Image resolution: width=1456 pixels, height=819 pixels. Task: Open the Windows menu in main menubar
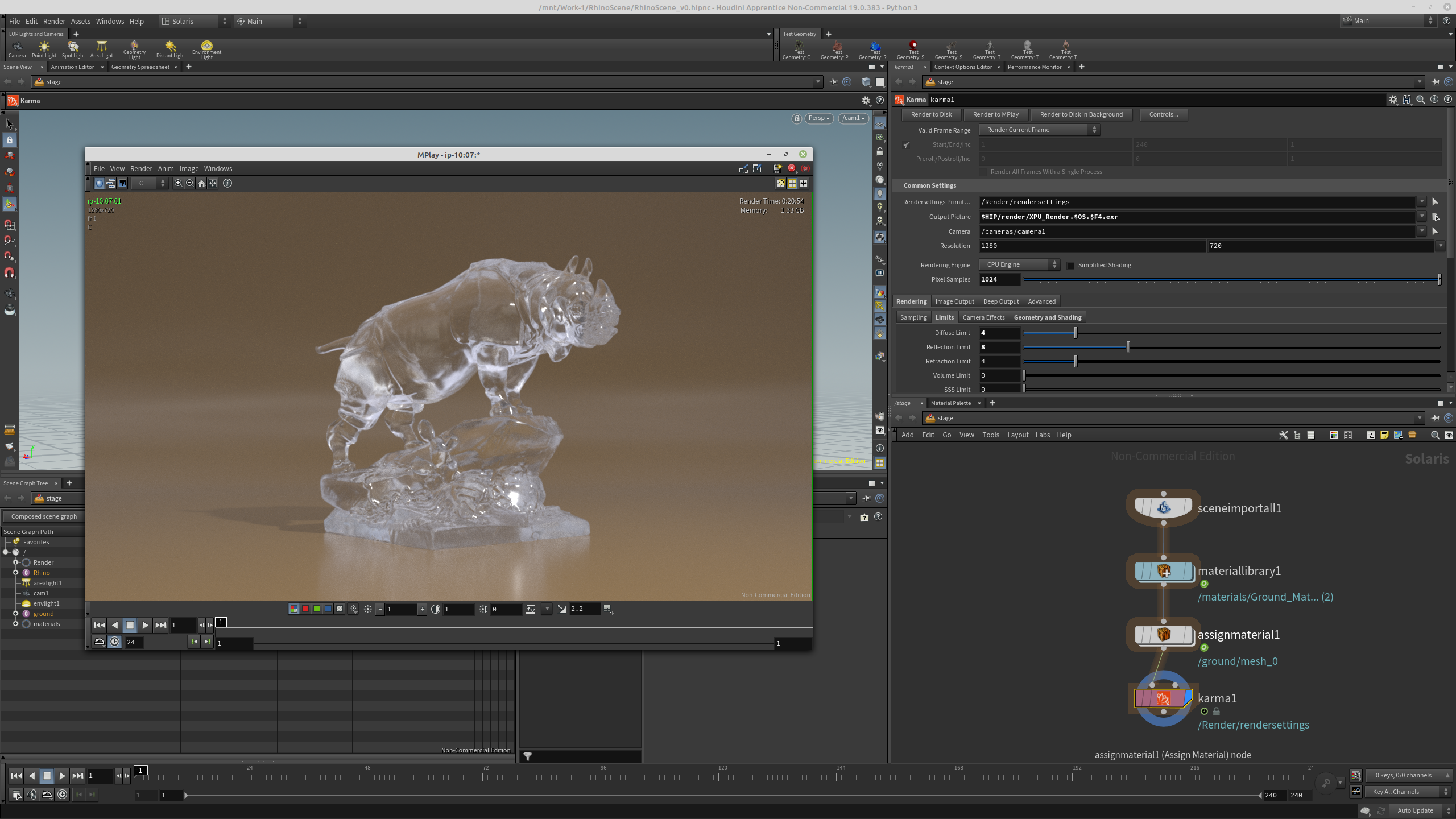pos(110,21)
